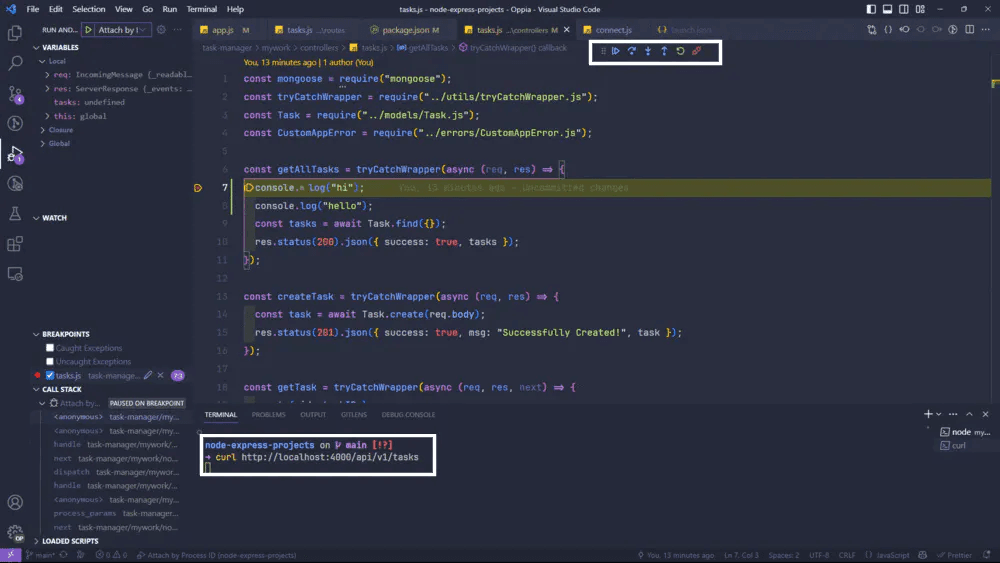Open Source Control view in activity bar
Image resolution: width=1000 pixels, height=563 pixels.
tap(15, 94)
